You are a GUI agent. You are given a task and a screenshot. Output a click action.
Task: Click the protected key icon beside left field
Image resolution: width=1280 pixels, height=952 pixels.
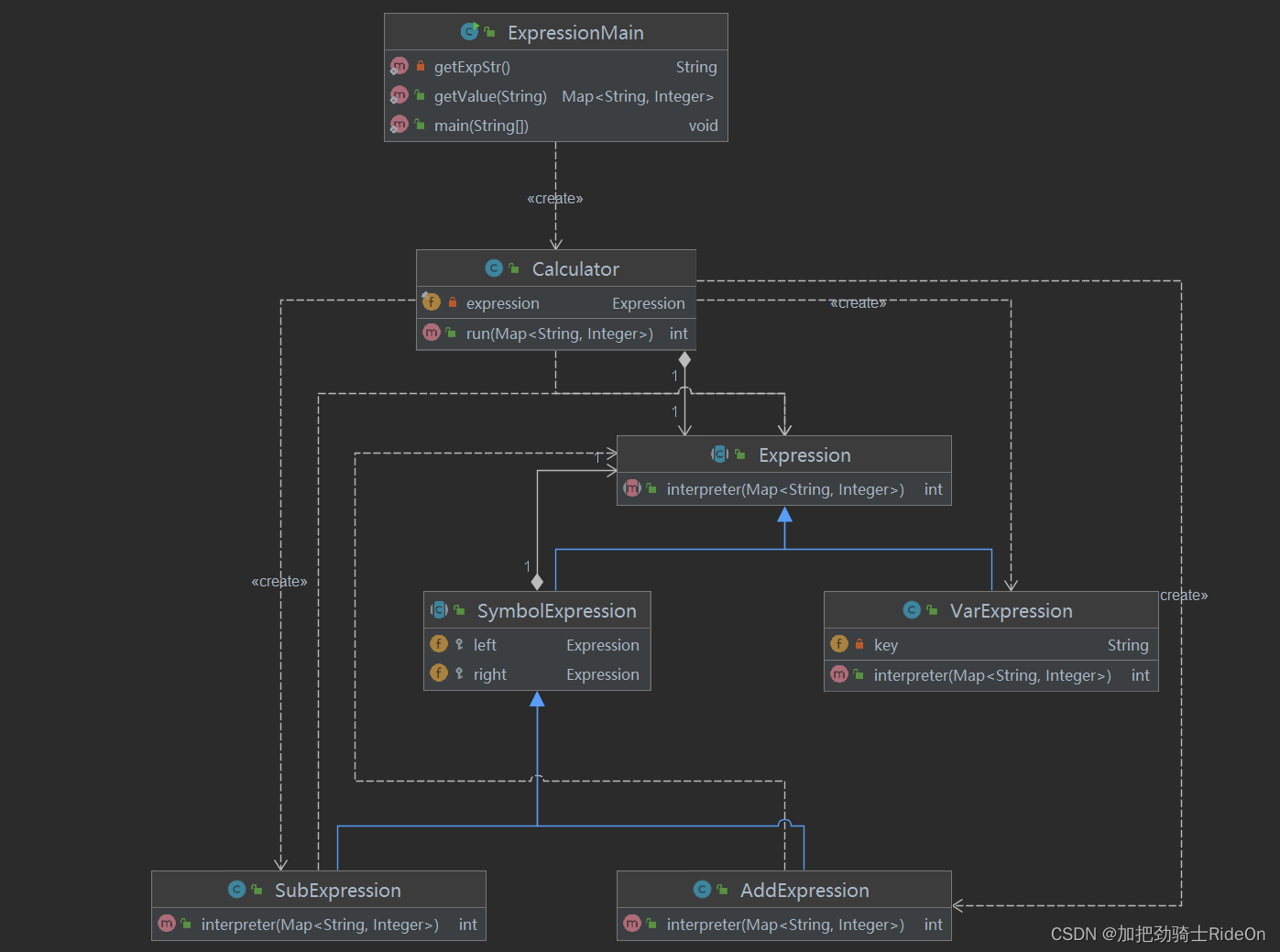click(459, 644)
